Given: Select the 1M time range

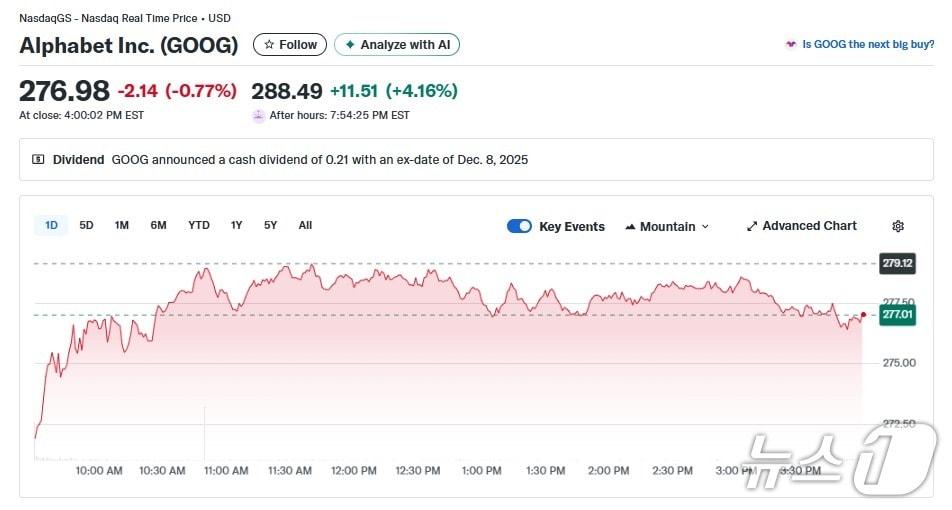Looking at the screenshot, I should pos(121,225).
